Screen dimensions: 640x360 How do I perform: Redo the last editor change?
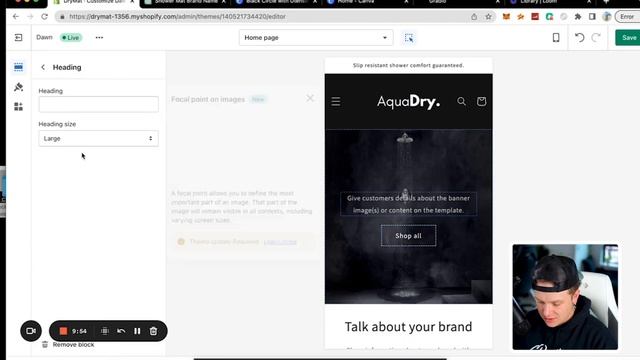[x=596, y=38]
